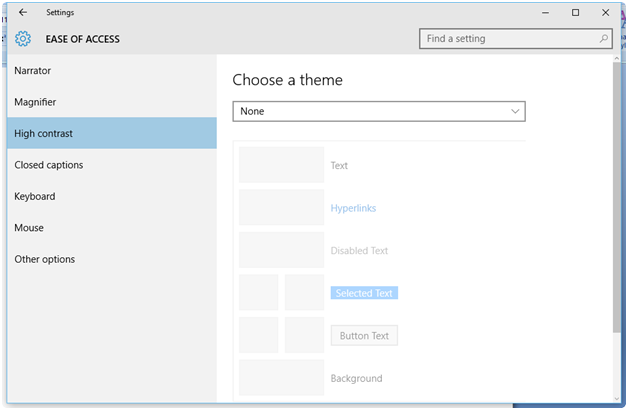
Task: Select the Disabled Text color swatch
Action: tap(281, 250)
